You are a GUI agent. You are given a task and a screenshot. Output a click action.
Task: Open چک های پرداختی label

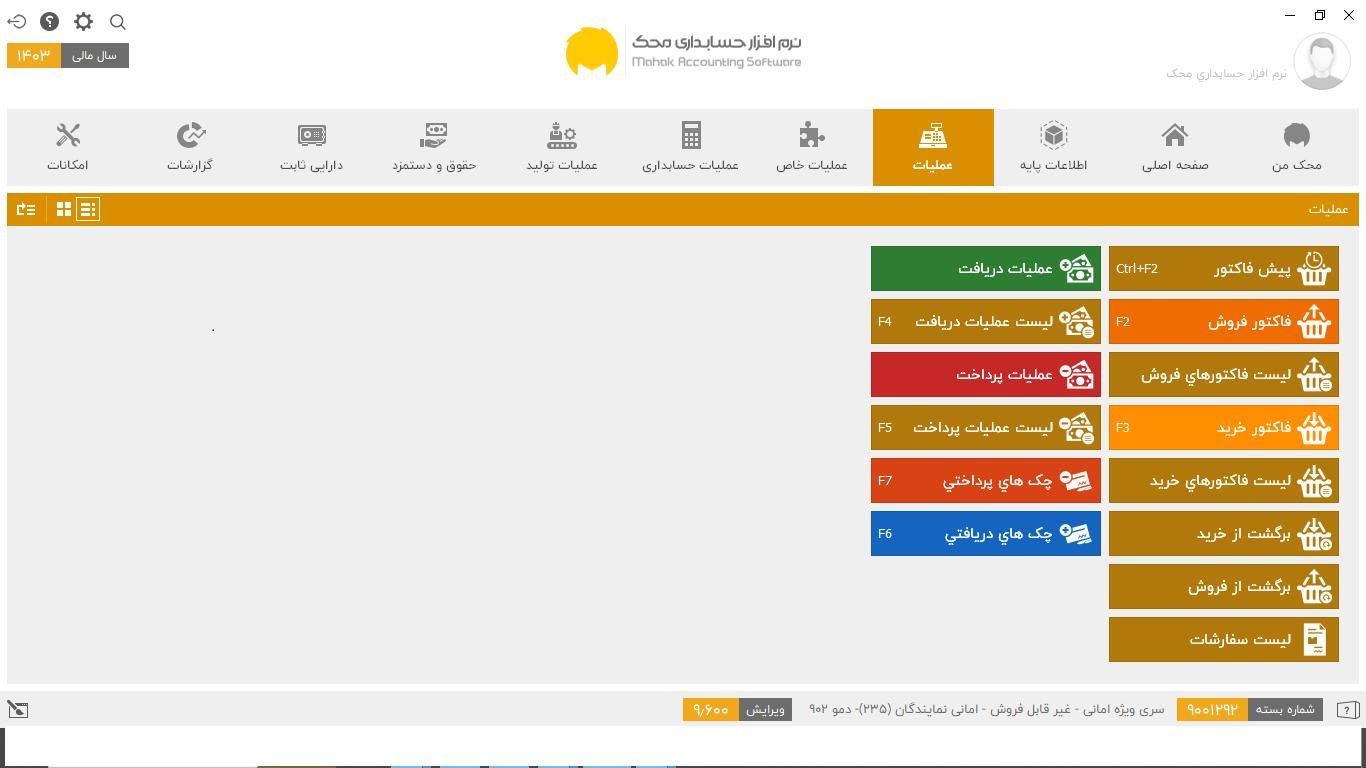pyautogui.click(x=998, y=480)
